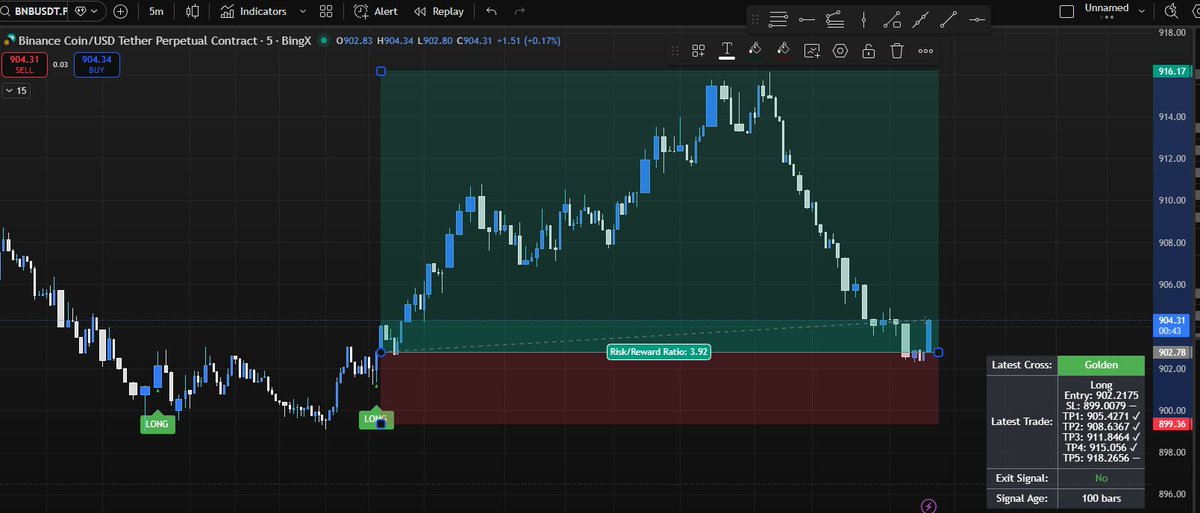
Task: Change text color with the T icon
Action: tap(727, 51)
